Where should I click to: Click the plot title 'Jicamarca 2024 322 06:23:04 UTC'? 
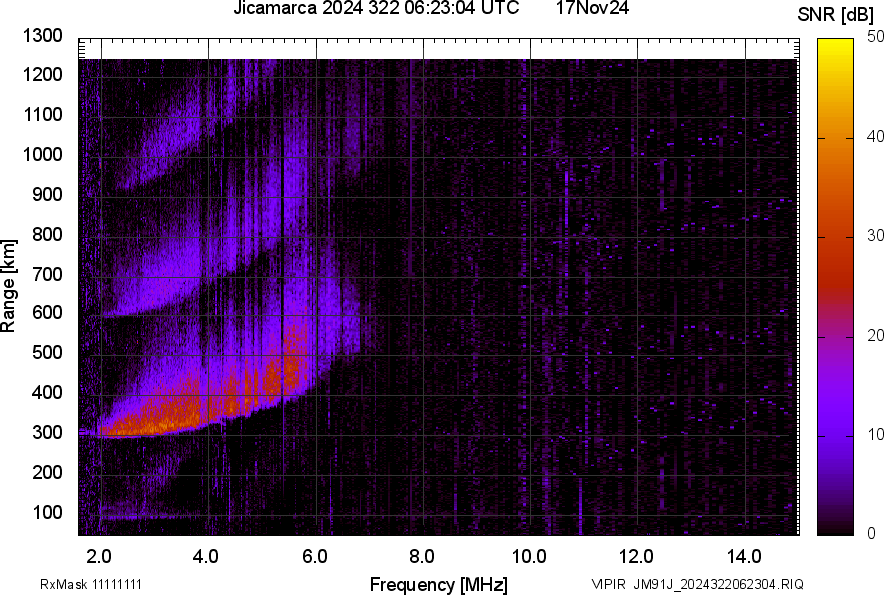[376, 8]
